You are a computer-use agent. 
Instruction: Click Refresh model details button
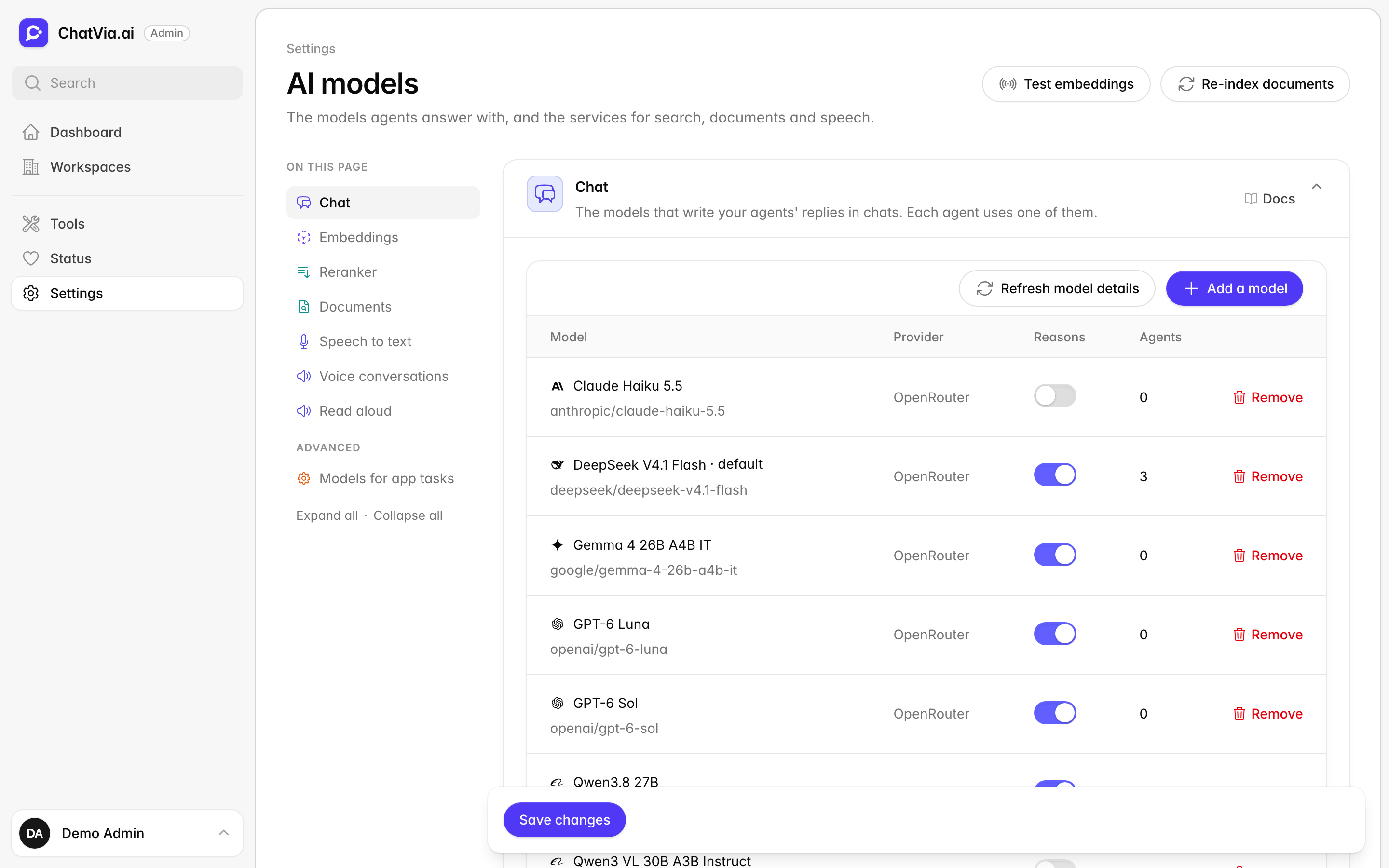pos(1057,288)
